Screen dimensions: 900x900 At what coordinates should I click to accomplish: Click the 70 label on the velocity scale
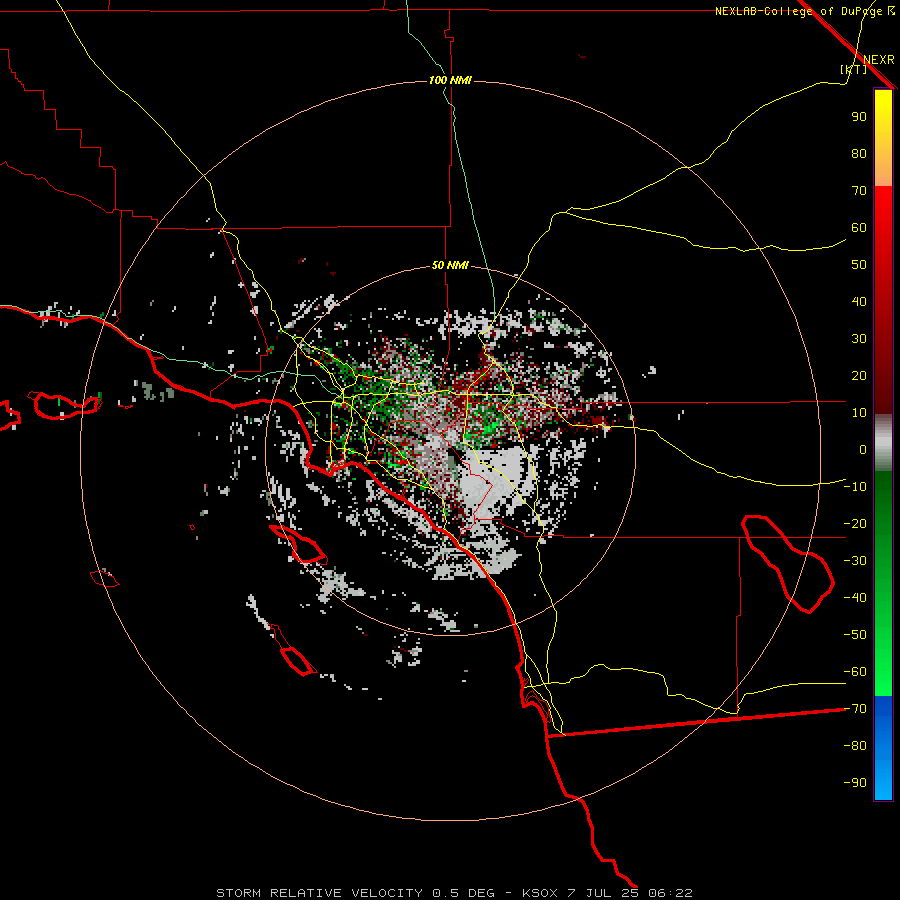coord(859,191)
